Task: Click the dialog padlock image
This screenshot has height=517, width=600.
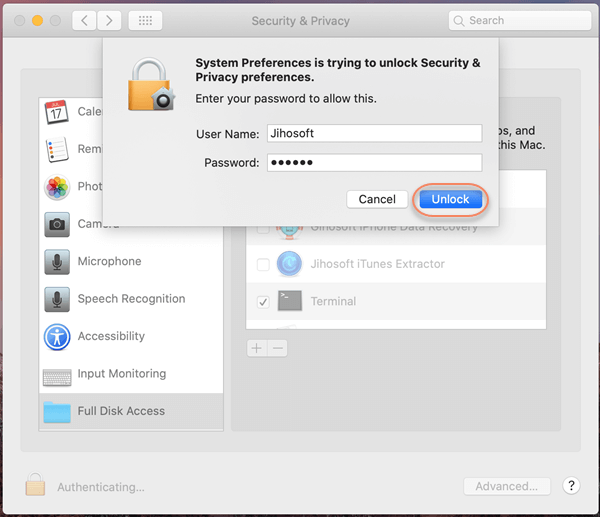Action: coord(152,85)
